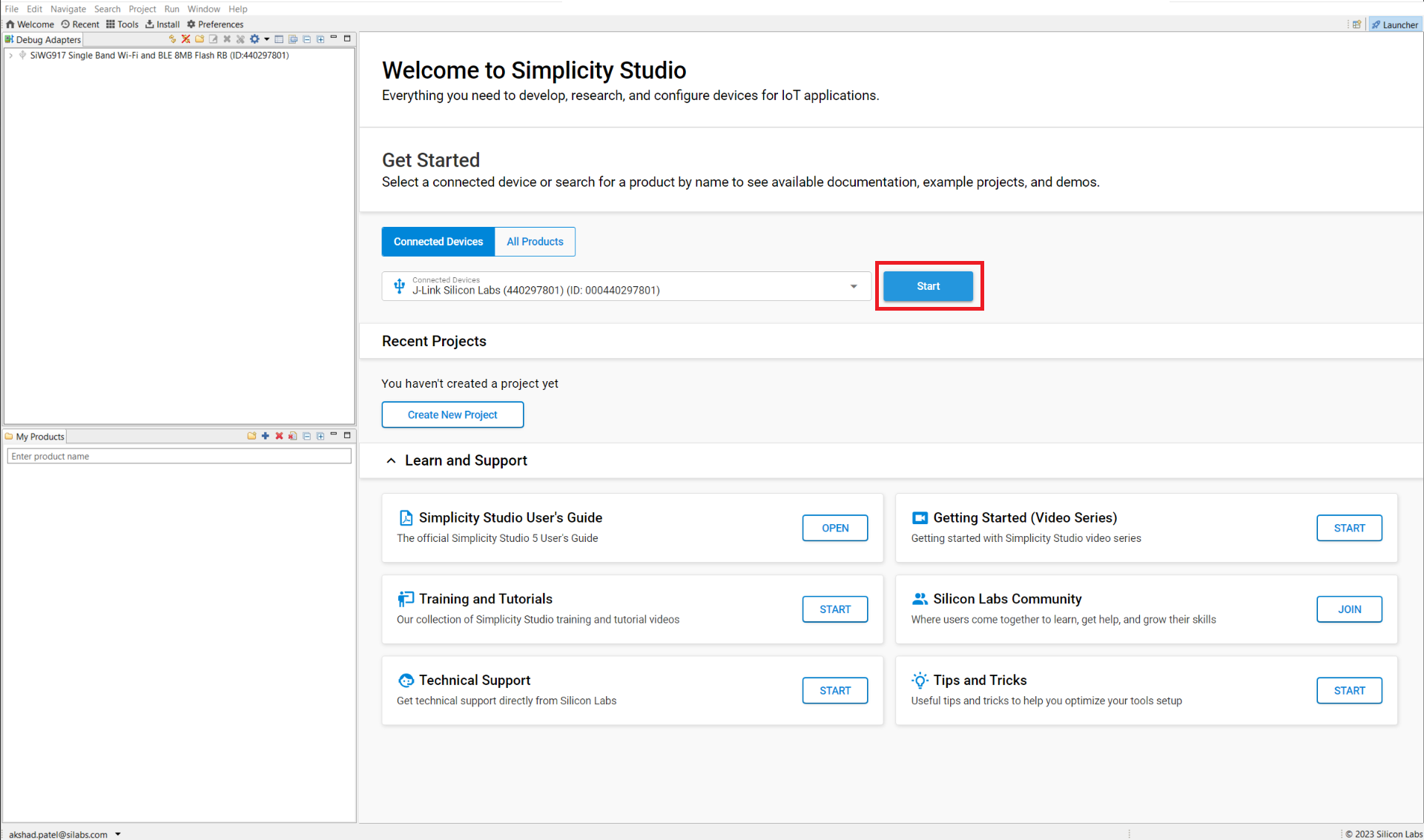Screen dimensions: 1424x840
Task: Click the grayed edit icon in Debug Adapters toolbar
Action: pos(214,39)
